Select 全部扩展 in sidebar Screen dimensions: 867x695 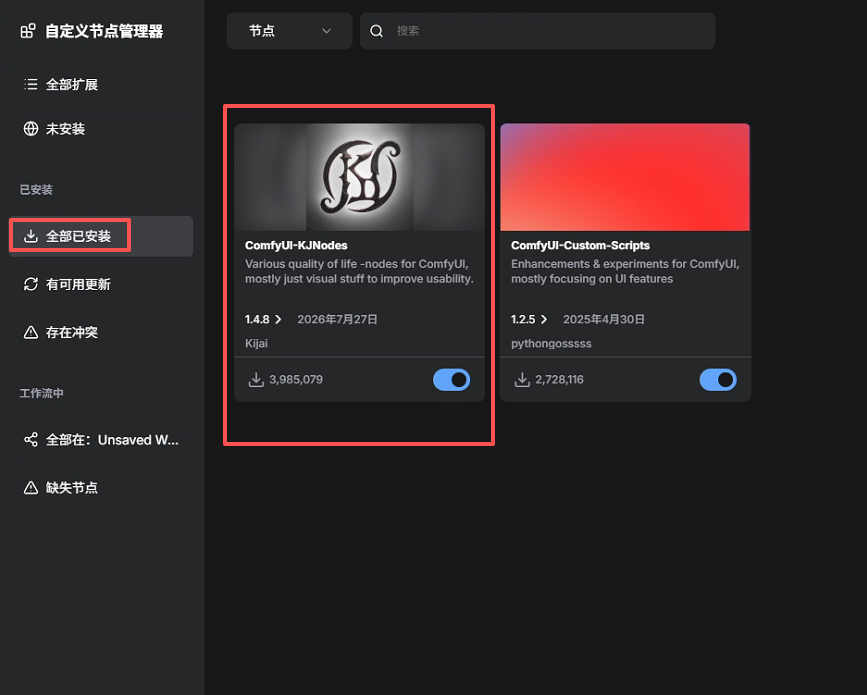click(x=101, y=84)
